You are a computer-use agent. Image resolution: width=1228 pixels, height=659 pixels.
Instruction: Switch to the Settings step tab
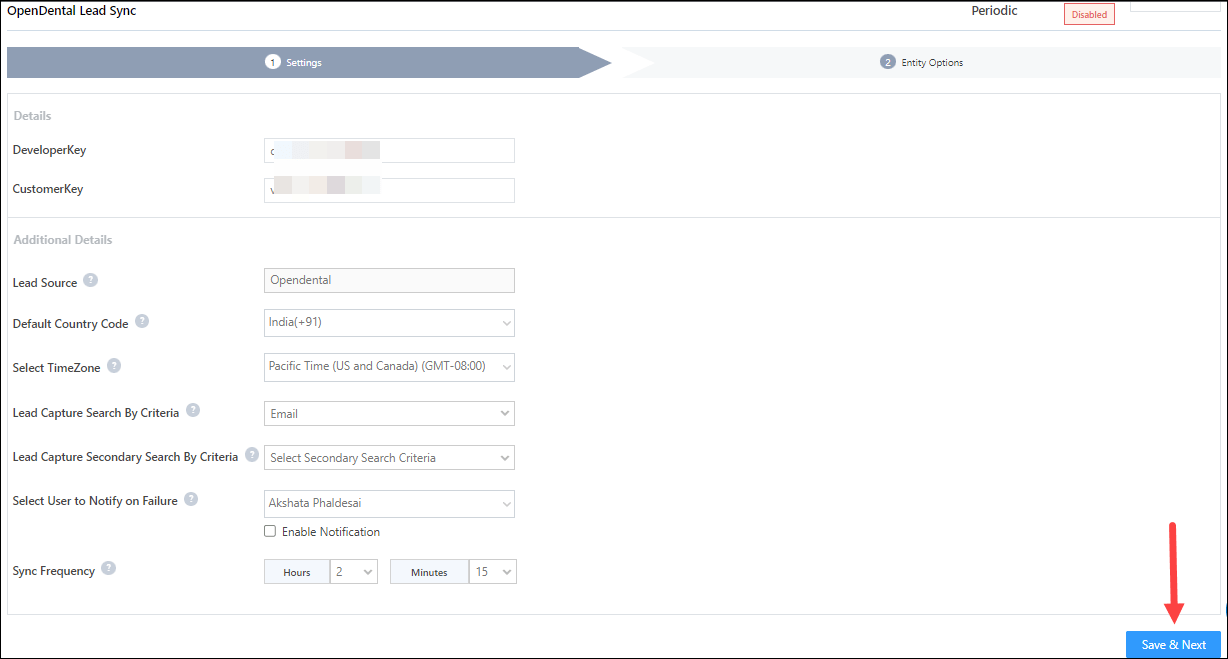pos(308,62)
